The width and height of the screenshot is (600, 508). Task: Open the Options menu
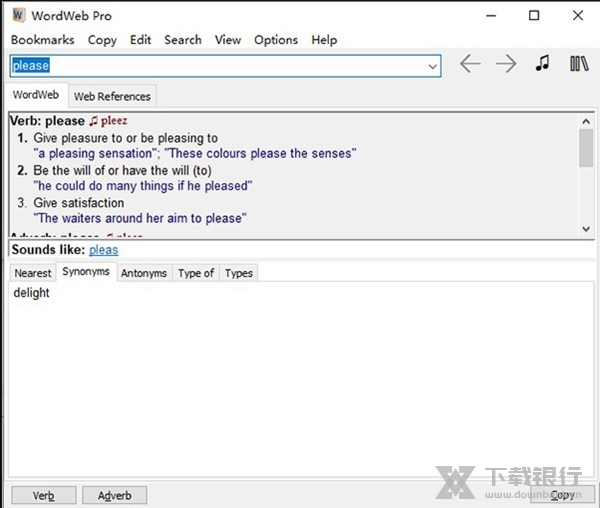tap(276, 40)
